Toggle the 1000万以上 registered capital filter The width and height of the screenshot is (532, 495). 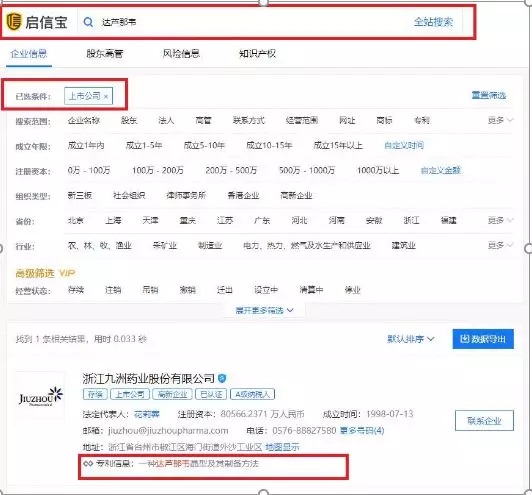click(x=378, y=170)
